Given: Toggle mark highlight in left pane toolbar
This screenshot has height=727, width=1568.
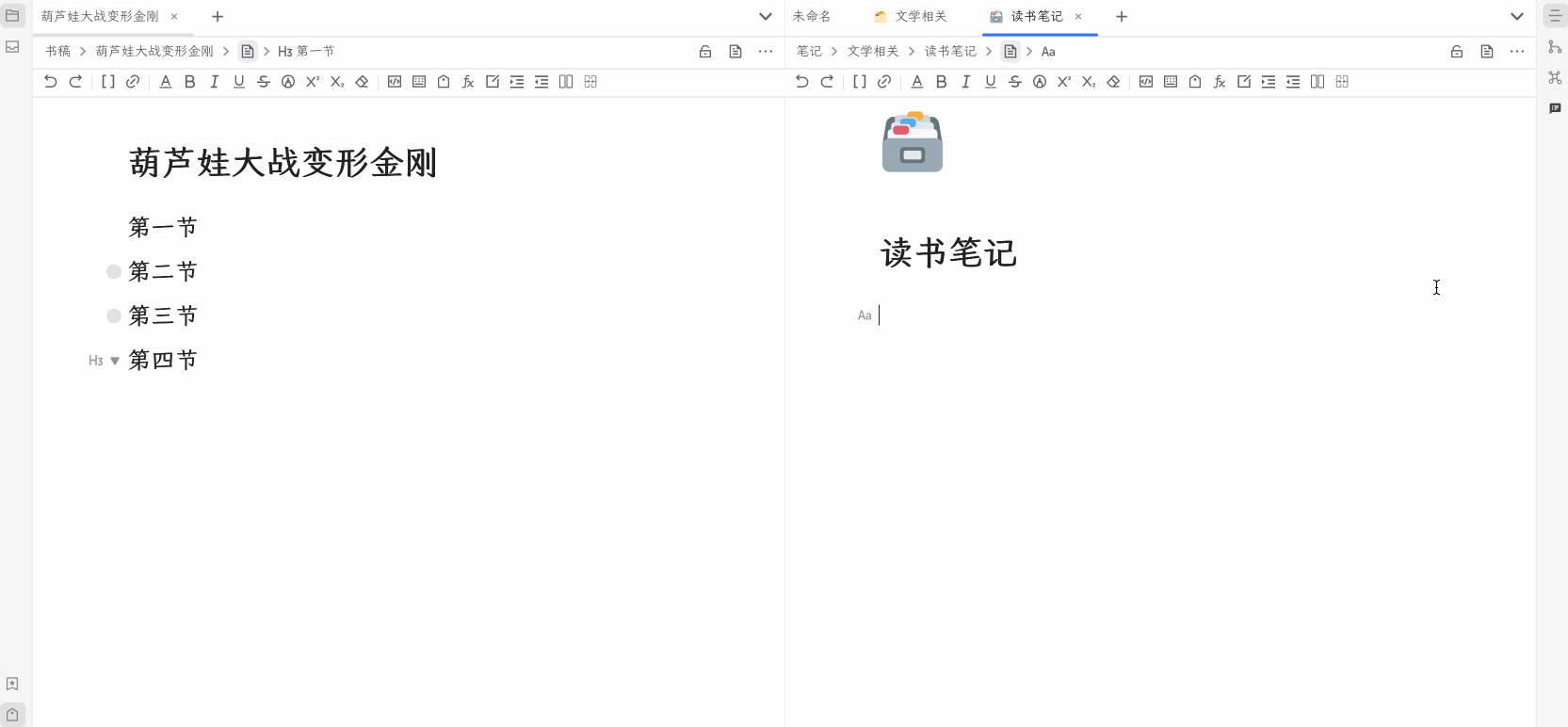Looking at the screenshot, I should click(x=288, y=82).
